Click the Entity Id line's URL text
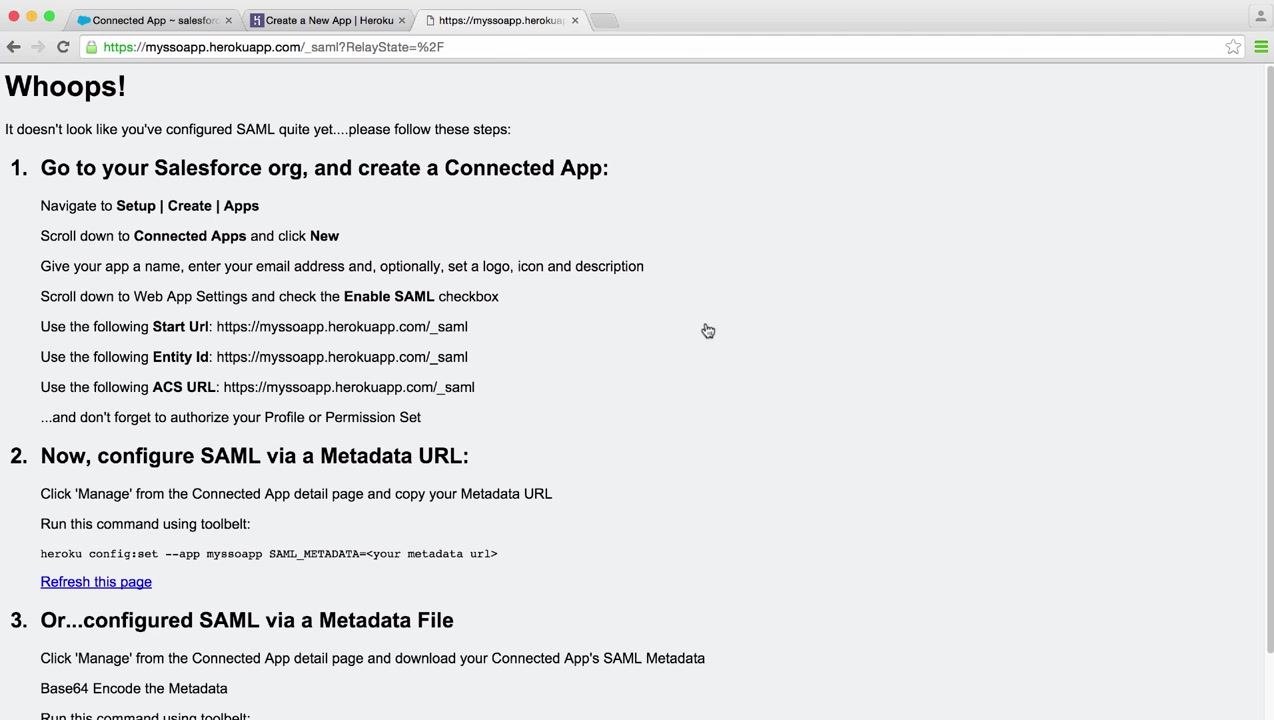Image resolution: width=1274 pixels, height=720 pixels. pyautogui.click(x=342, y=357)
